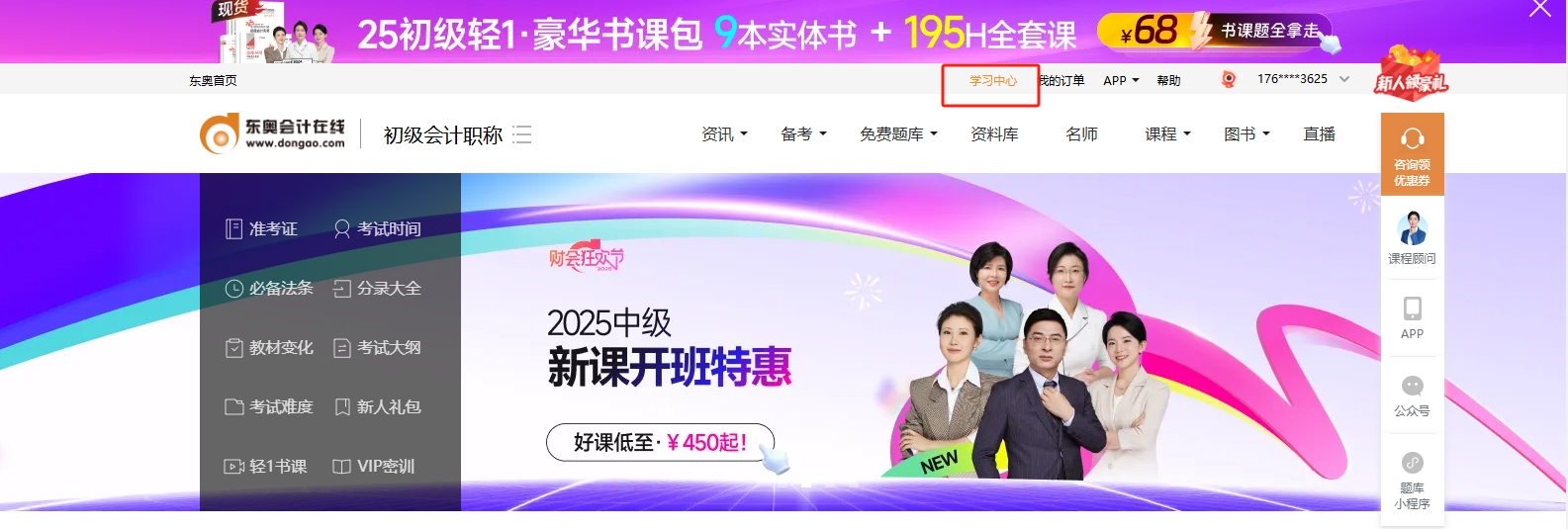Open the APP phone icon in sidebar
This screenshot has width=1568, height=529.
pyautogui.click(x=1413, y=309)
